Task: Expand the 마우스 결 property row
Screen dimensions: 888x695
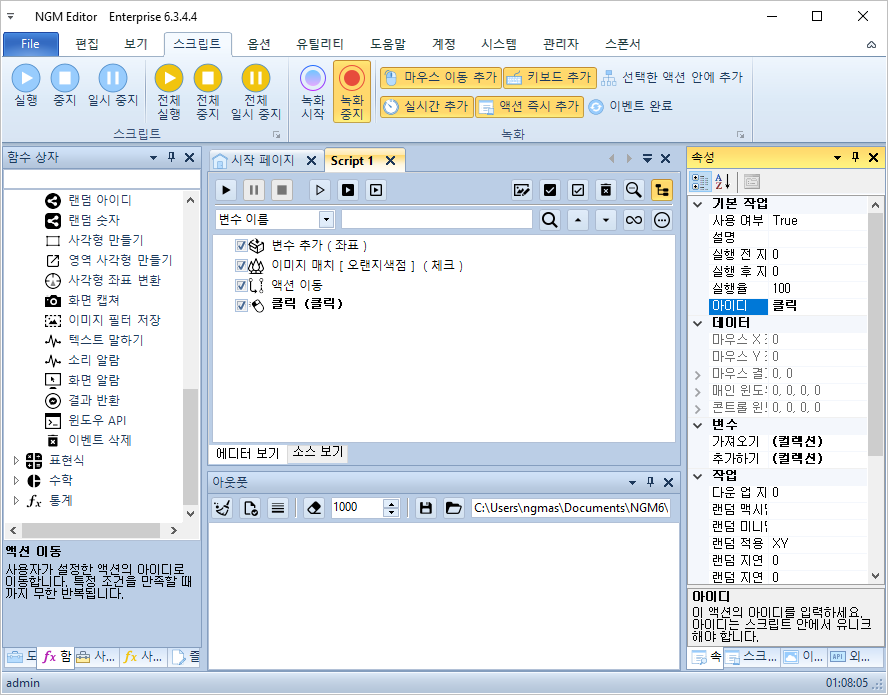Action: tap(698, 374)
